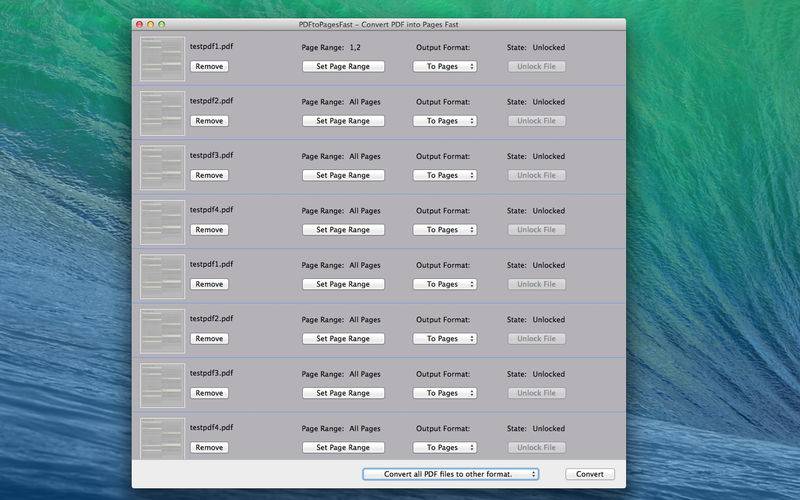
Task: Click Unlock File for last testpdf4.pdf entry
Action: click(x=536, y=447)
